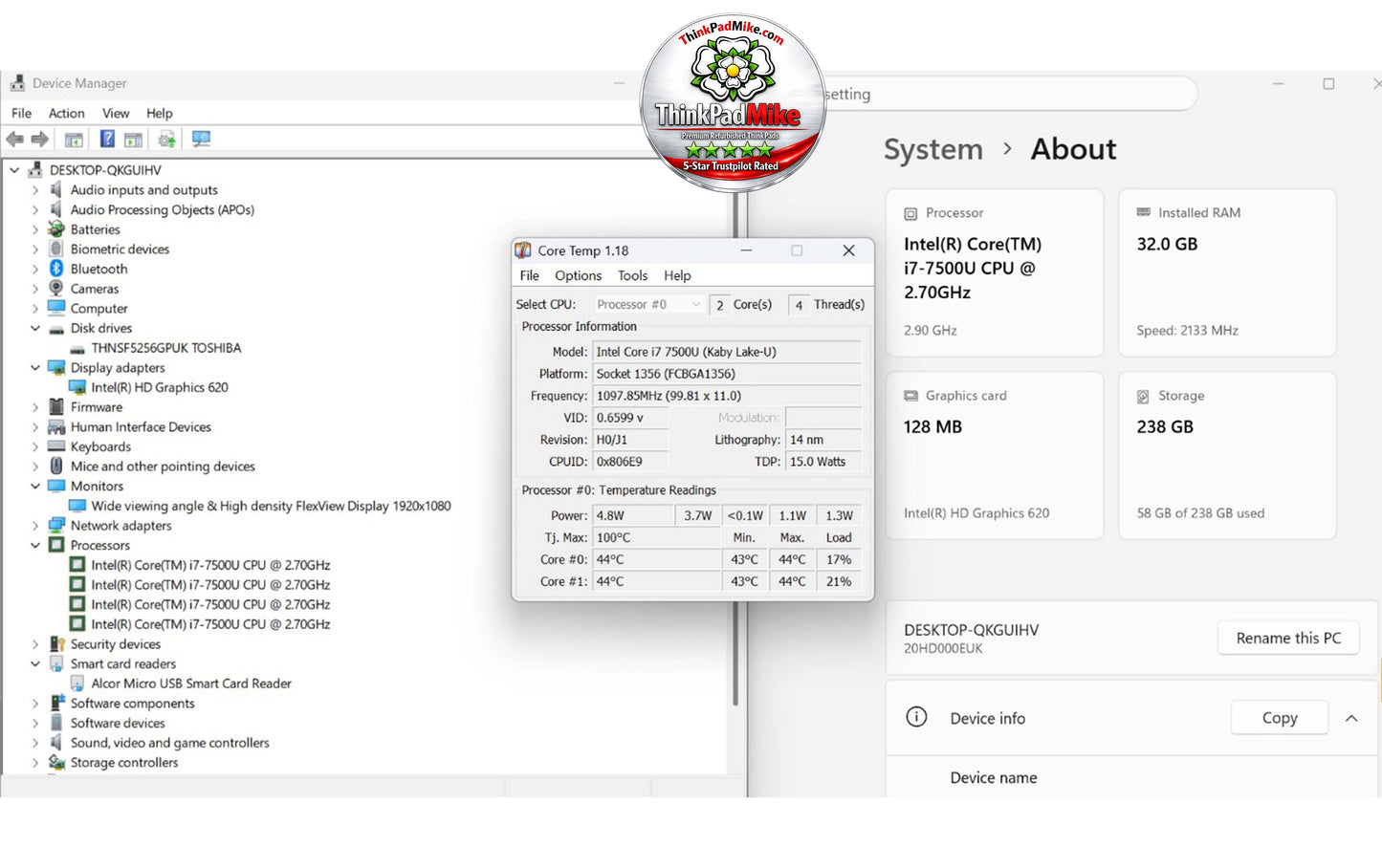This screenshot has width=1382, height=868.
Task: Open the blue question-mark Help toolbar icon
Action: (107, 140)
